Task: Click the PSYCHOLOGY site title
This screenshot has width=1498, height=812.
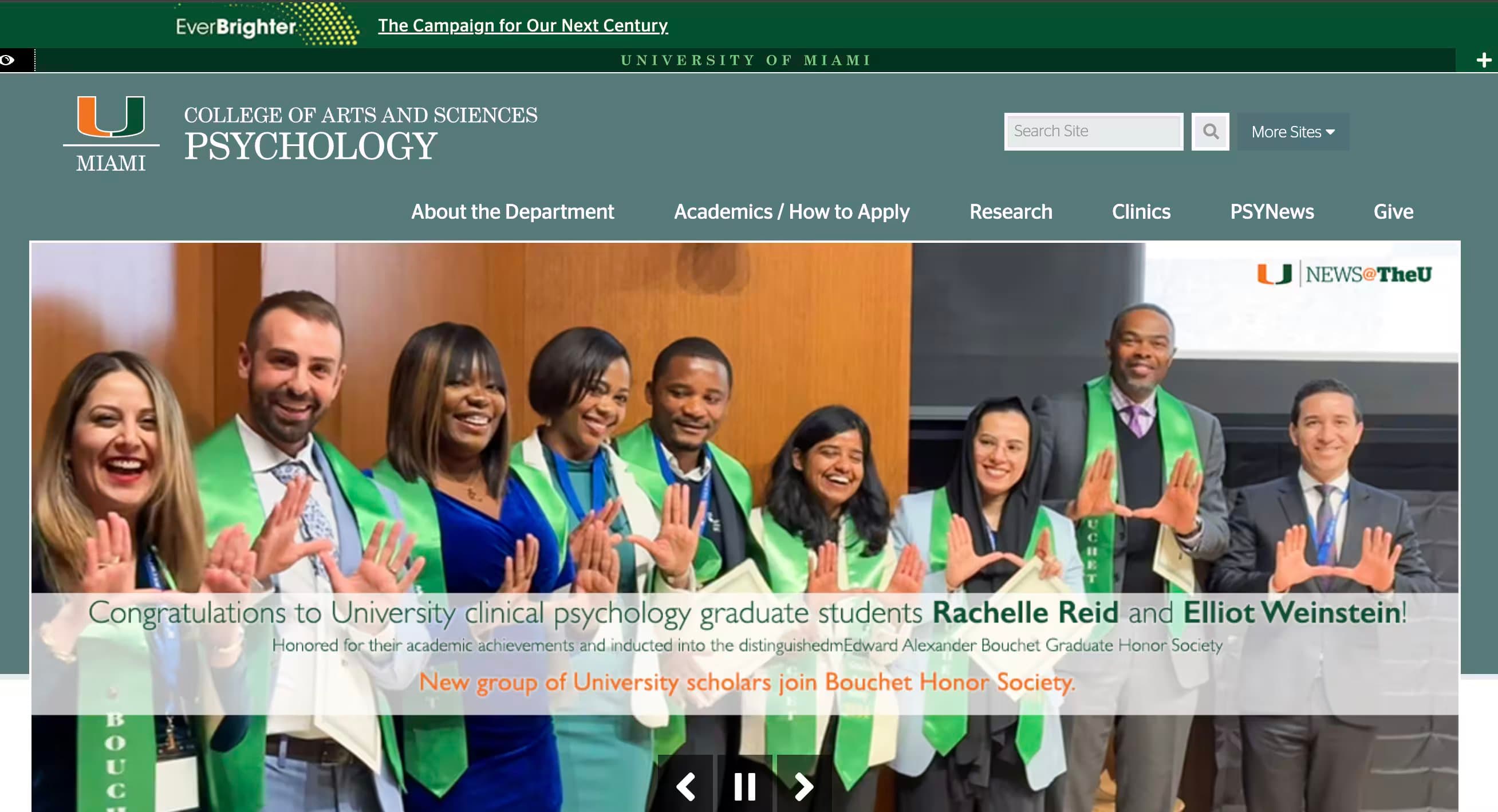Action: point(310,146)
